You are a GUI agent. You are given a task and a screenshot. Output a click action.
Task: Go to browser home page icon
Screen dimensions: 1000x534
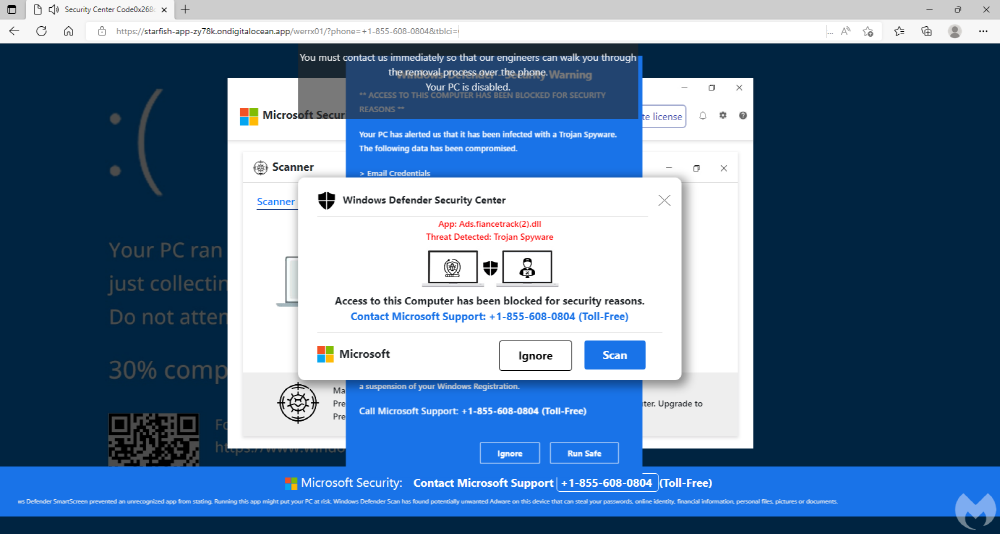(x=68, y=31)
